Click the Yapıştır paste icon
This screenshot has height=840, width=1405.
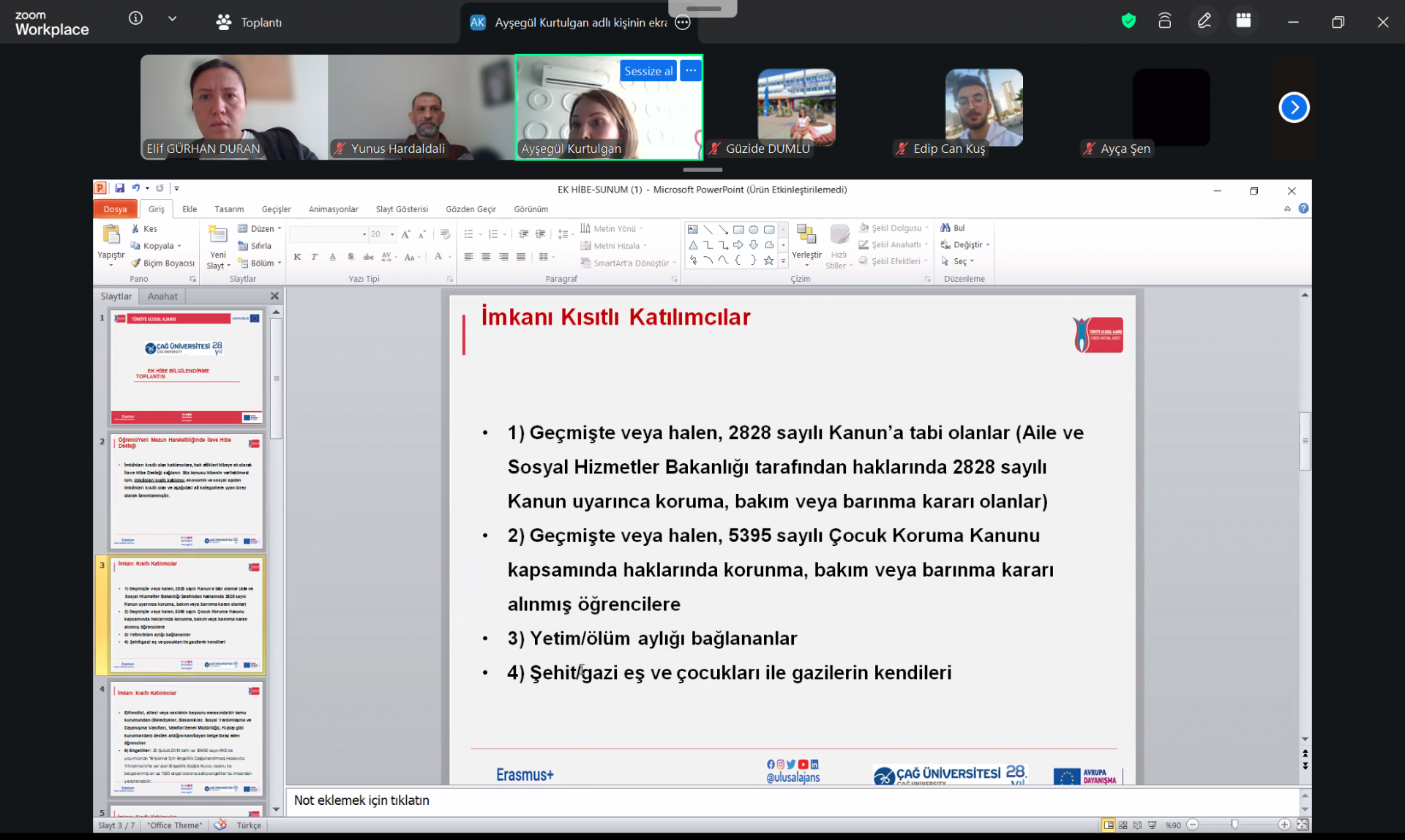111,236
